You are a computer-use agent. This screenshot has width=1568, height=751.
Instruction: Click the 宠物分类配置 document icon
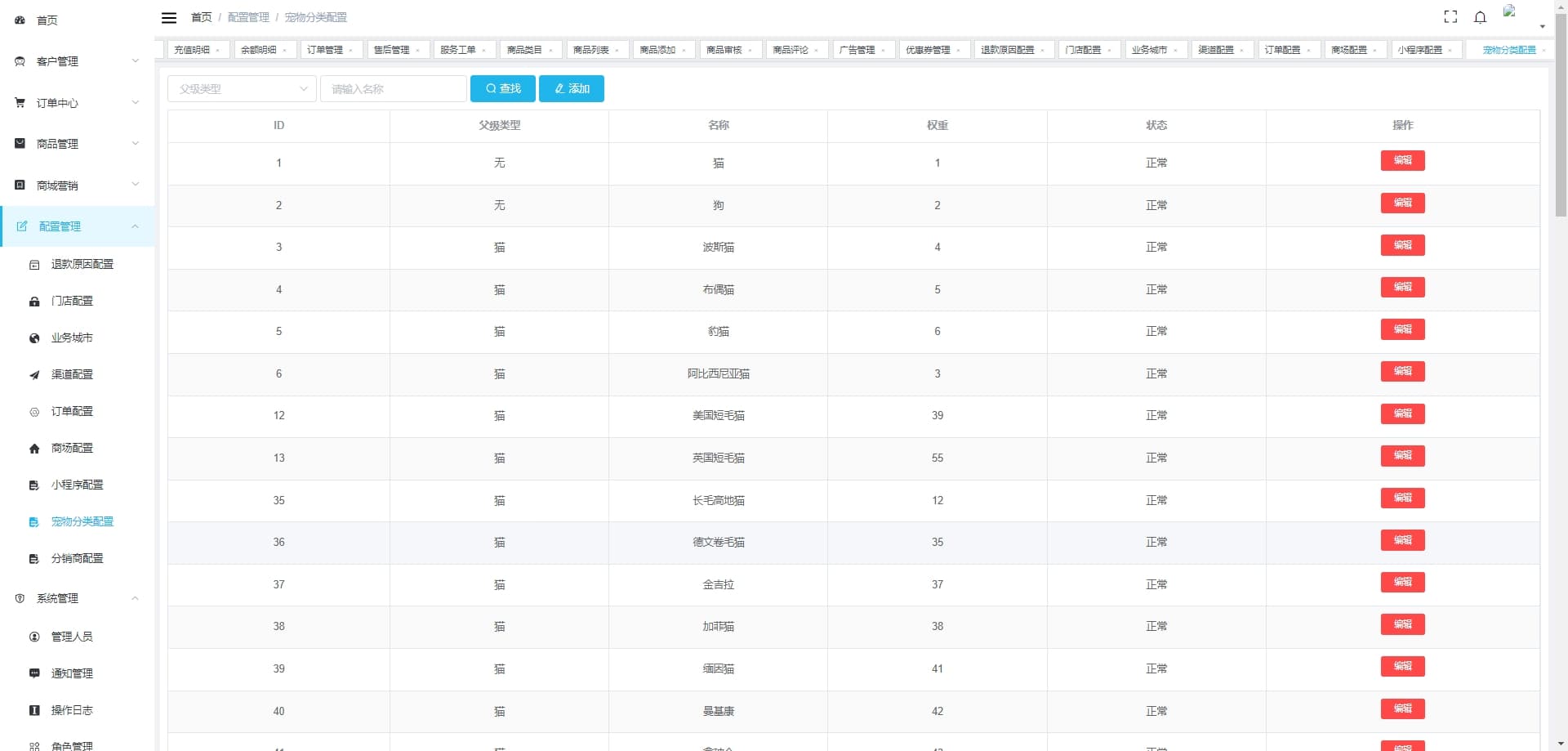(x=34, y=522)
